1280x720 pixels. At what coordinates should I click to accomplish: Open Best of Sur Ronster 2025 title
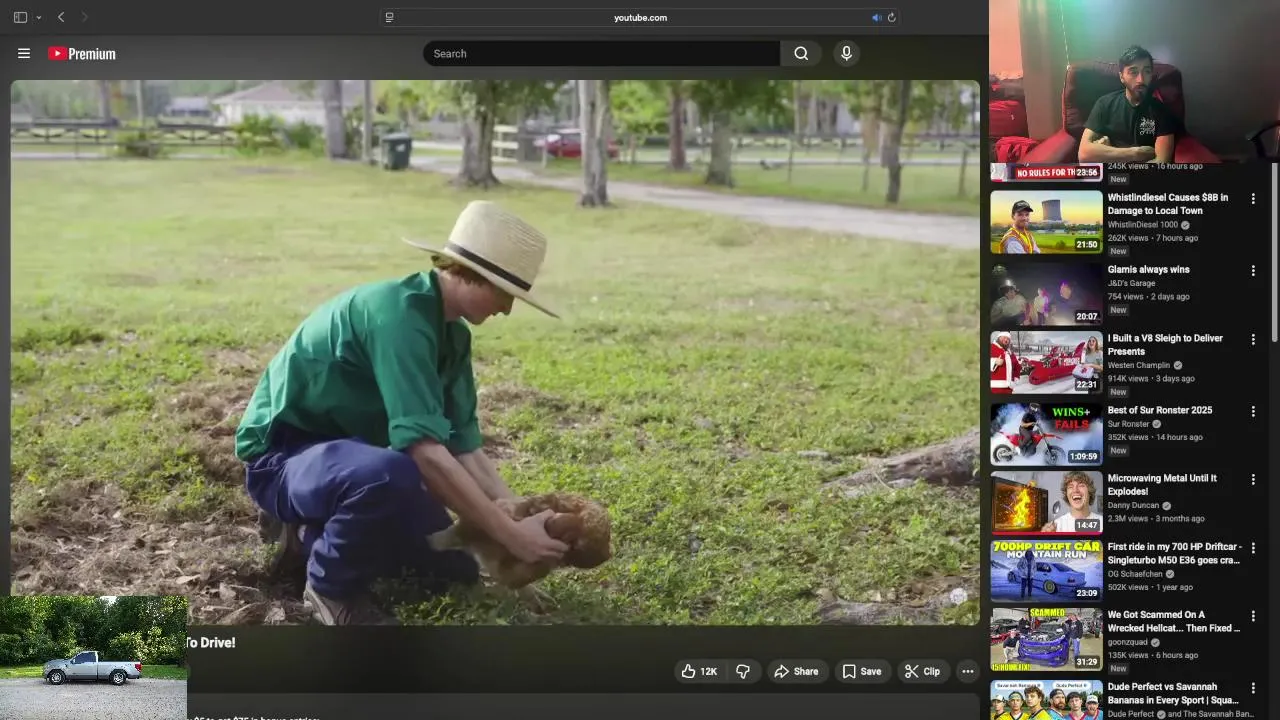click(1159, 410)
